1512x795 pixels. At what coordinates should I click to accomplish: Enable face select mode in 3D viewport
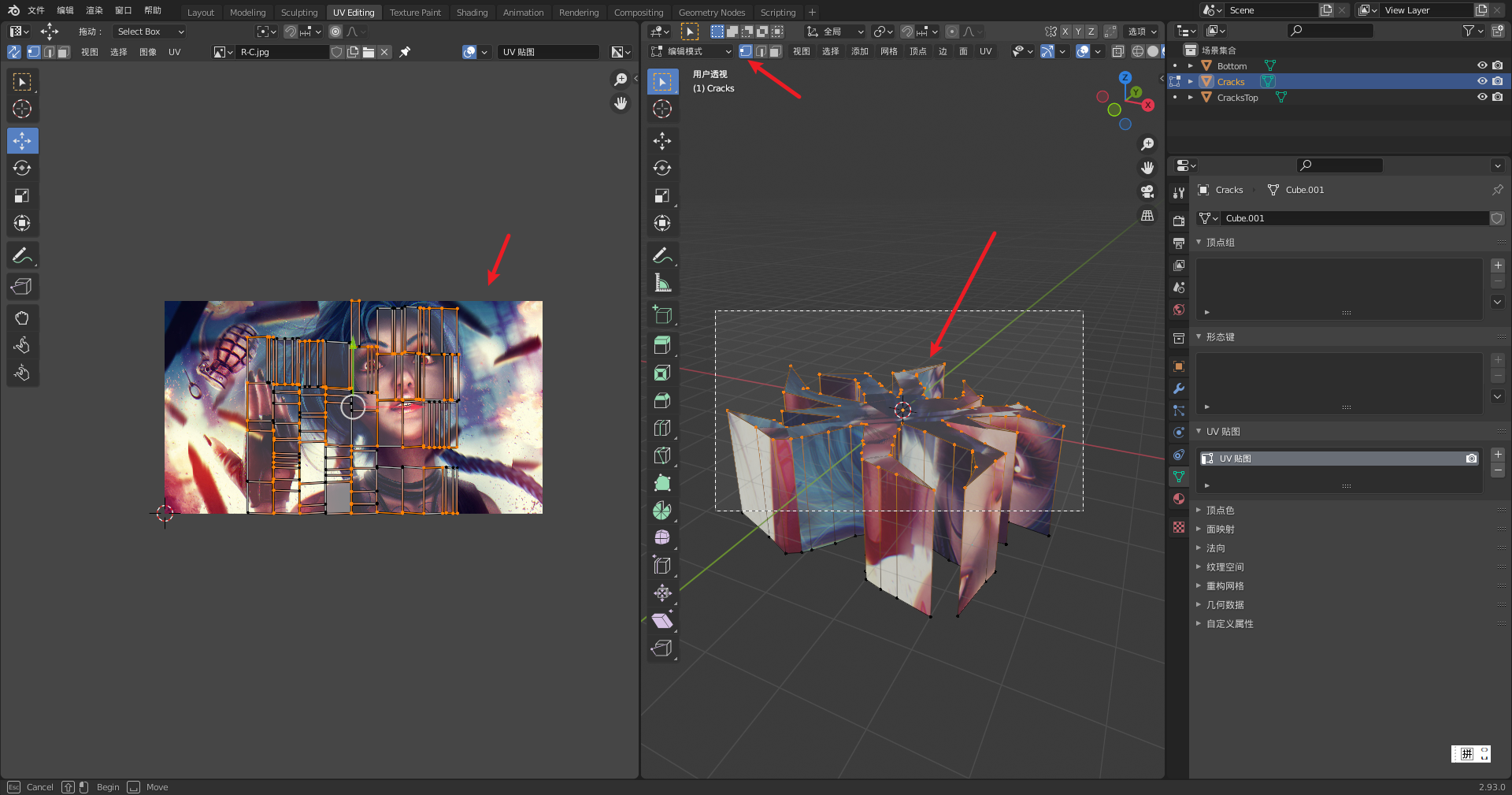776,51
